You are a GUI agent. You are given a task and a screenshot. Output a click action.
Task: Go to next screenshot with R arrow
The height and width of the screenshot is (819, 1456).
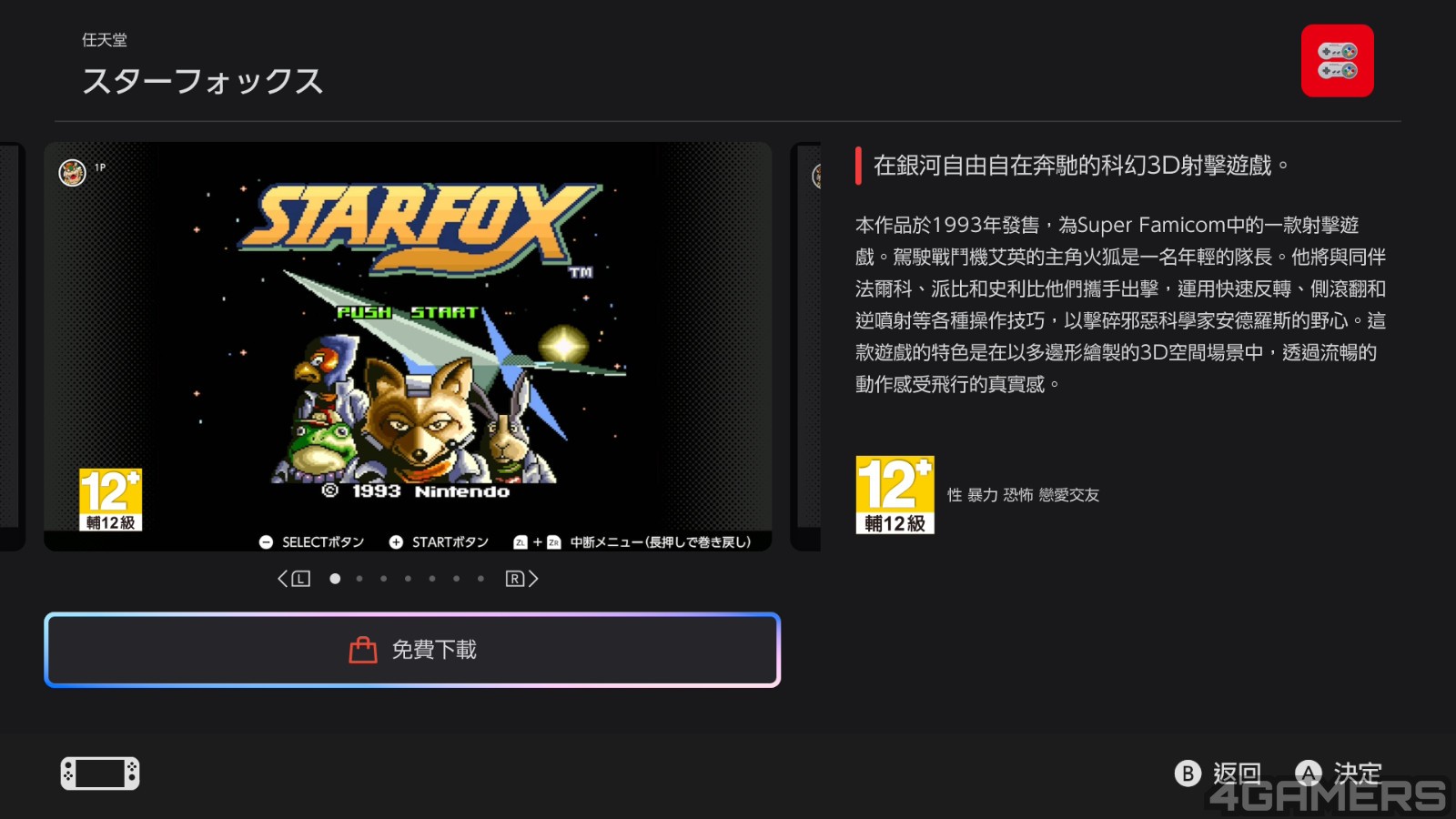522,579
